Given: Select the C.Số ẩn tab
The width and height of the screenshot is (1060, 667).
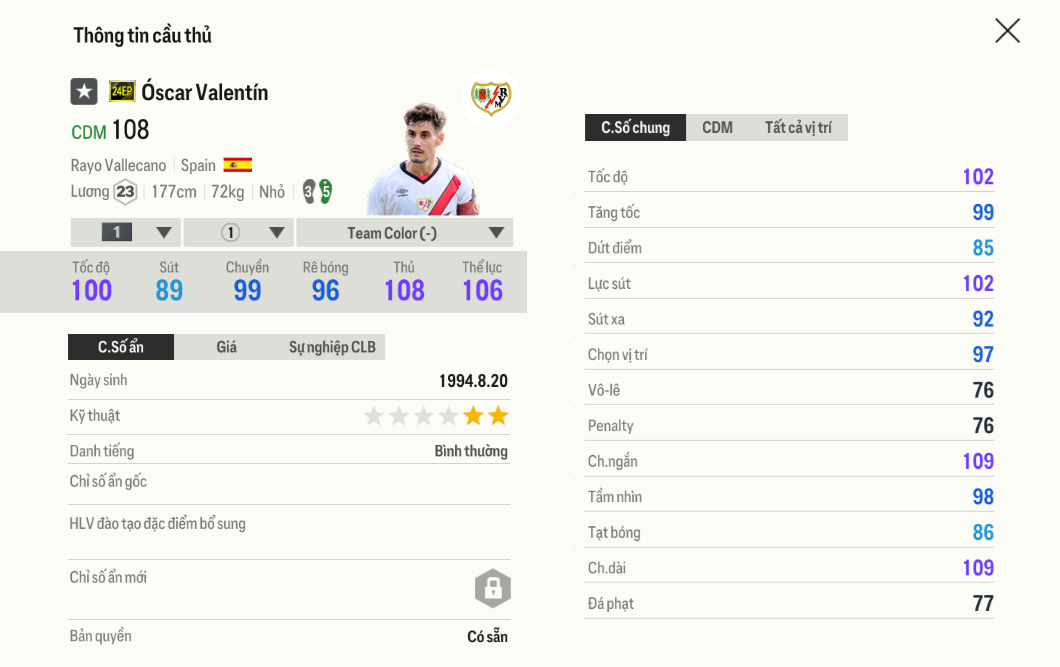Looking at the screenshot, I should 121,347.
